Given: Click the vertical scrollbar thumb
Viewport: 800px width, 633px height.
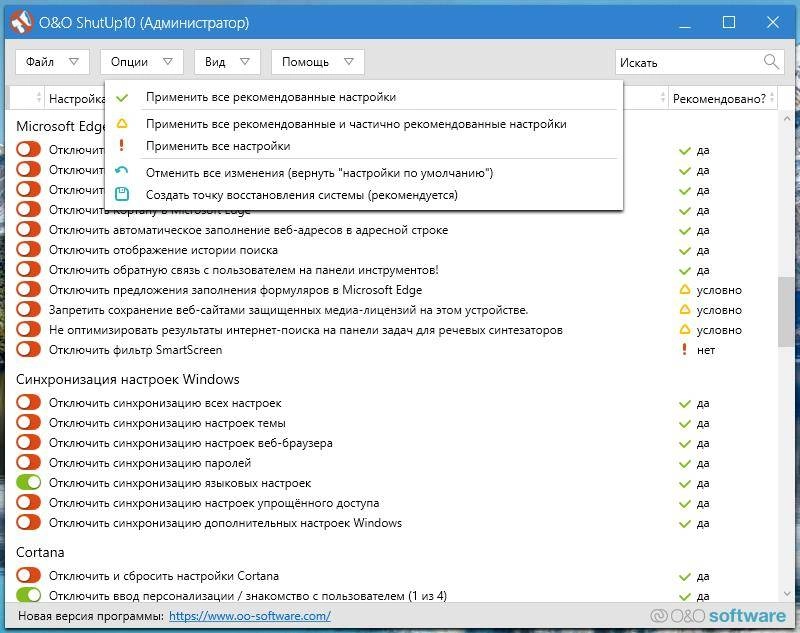Looking at the screenshot, I should tap(785, 312).
